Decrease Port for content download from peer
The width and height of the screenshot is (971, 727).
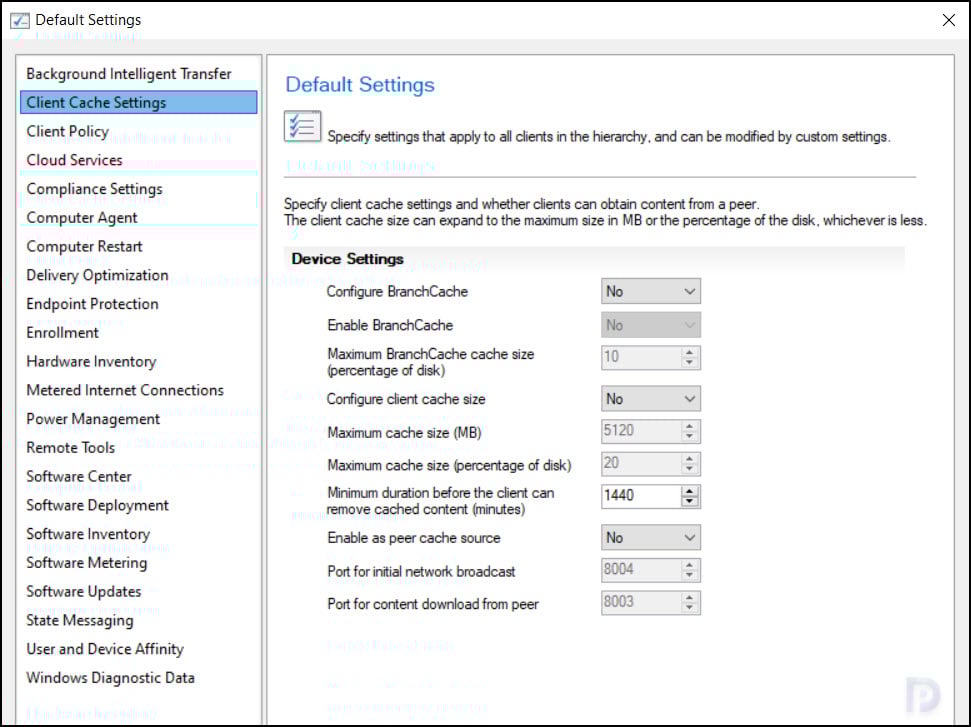click(689, 608)
